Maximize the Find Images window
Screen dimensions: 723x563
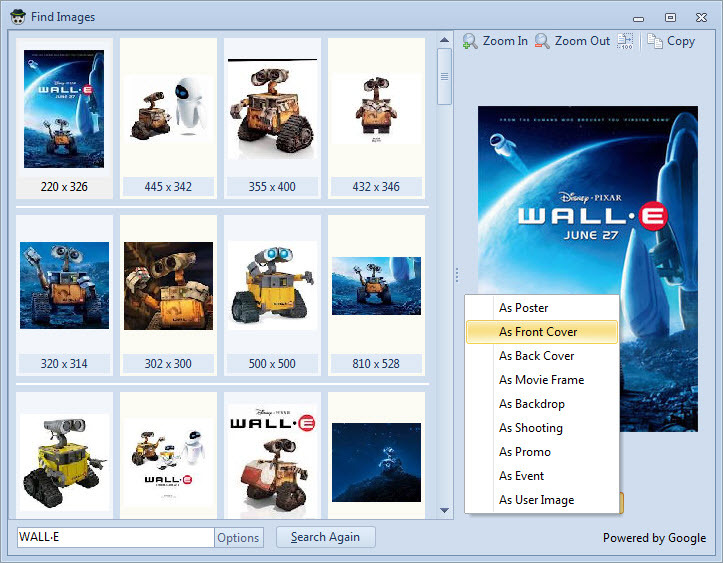(x=670, y=18)
